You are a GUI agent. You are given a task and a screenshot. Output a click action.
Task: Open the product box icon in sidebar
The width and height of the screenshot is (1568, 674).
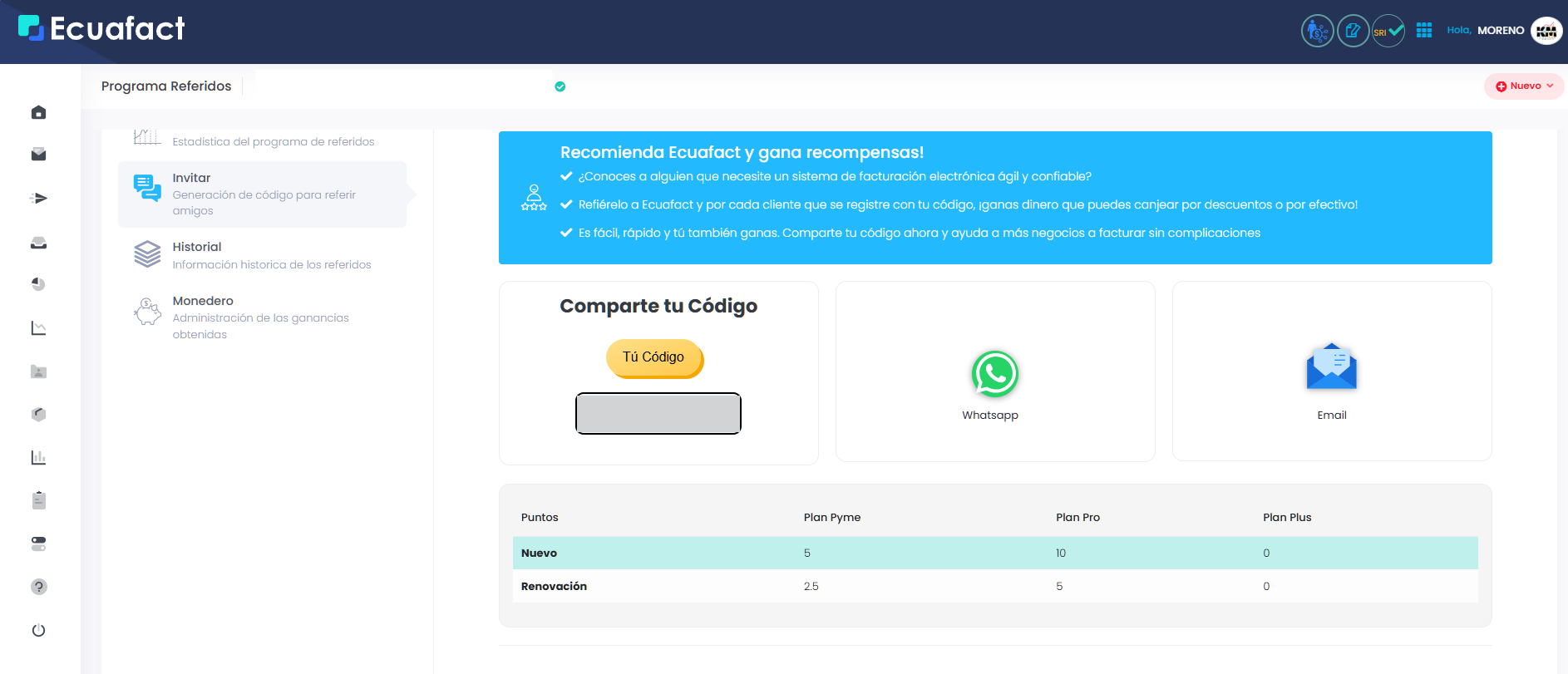click(38, 414)
